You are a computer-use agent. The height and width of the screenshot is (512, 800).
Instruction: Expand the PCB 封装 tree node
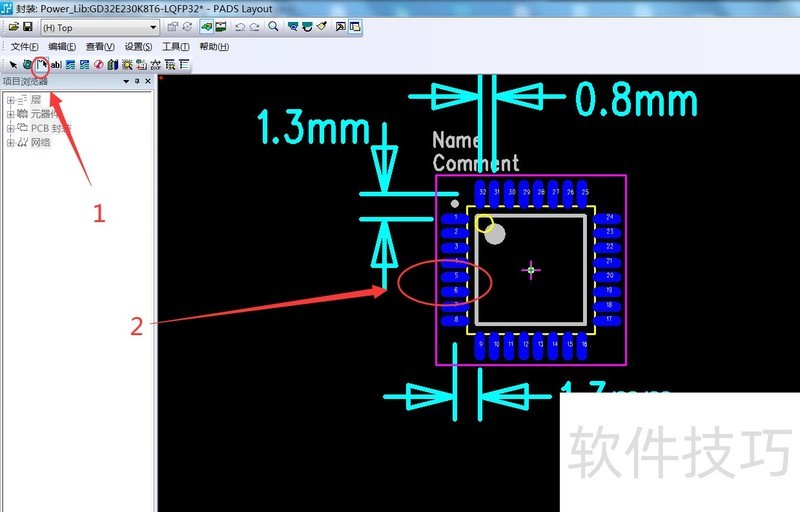click(x=10, y=129)
